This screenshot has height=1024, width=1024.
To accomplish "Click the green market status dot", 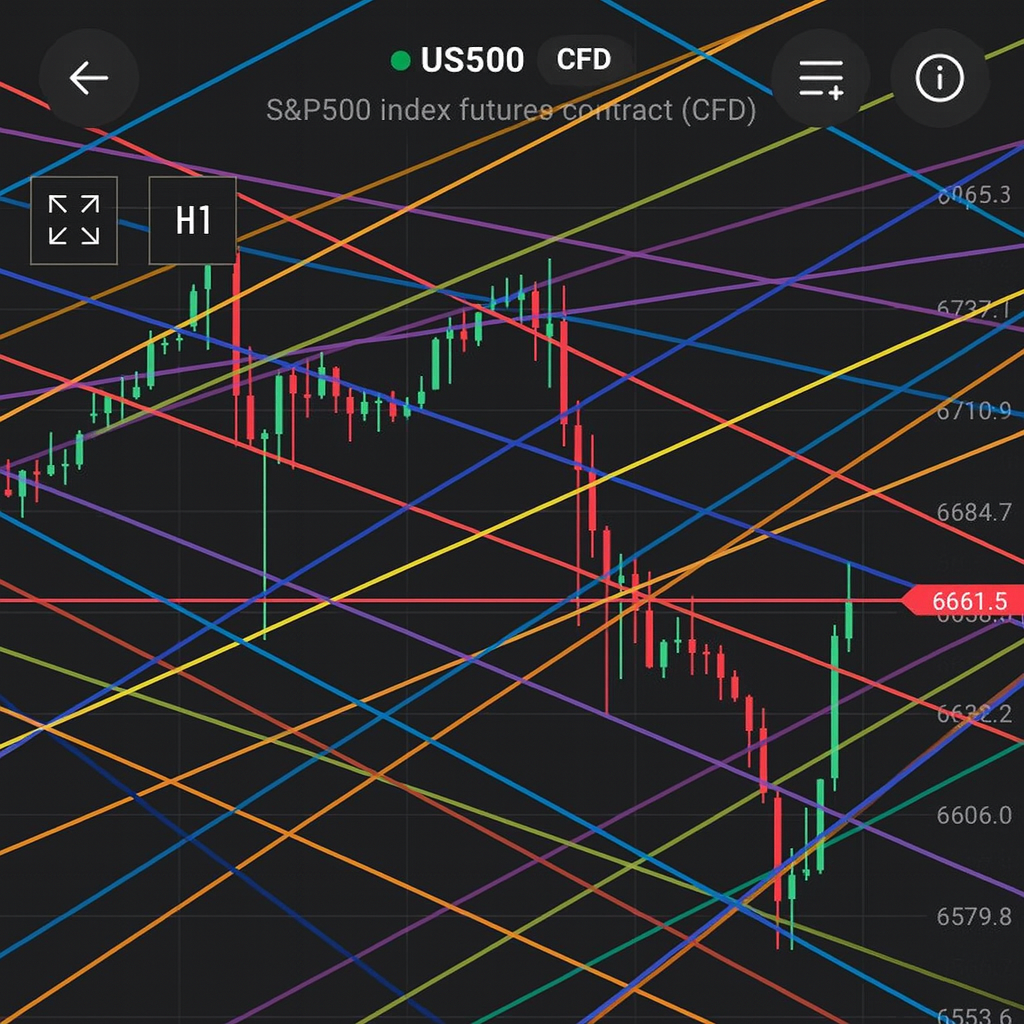I will pyautogui.click(x=401, y=61).
